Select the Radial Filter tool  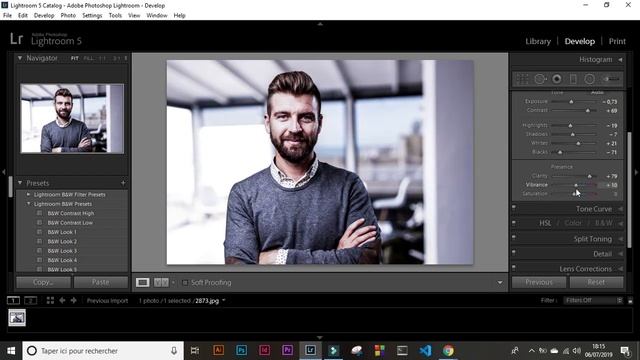[589, 79]
